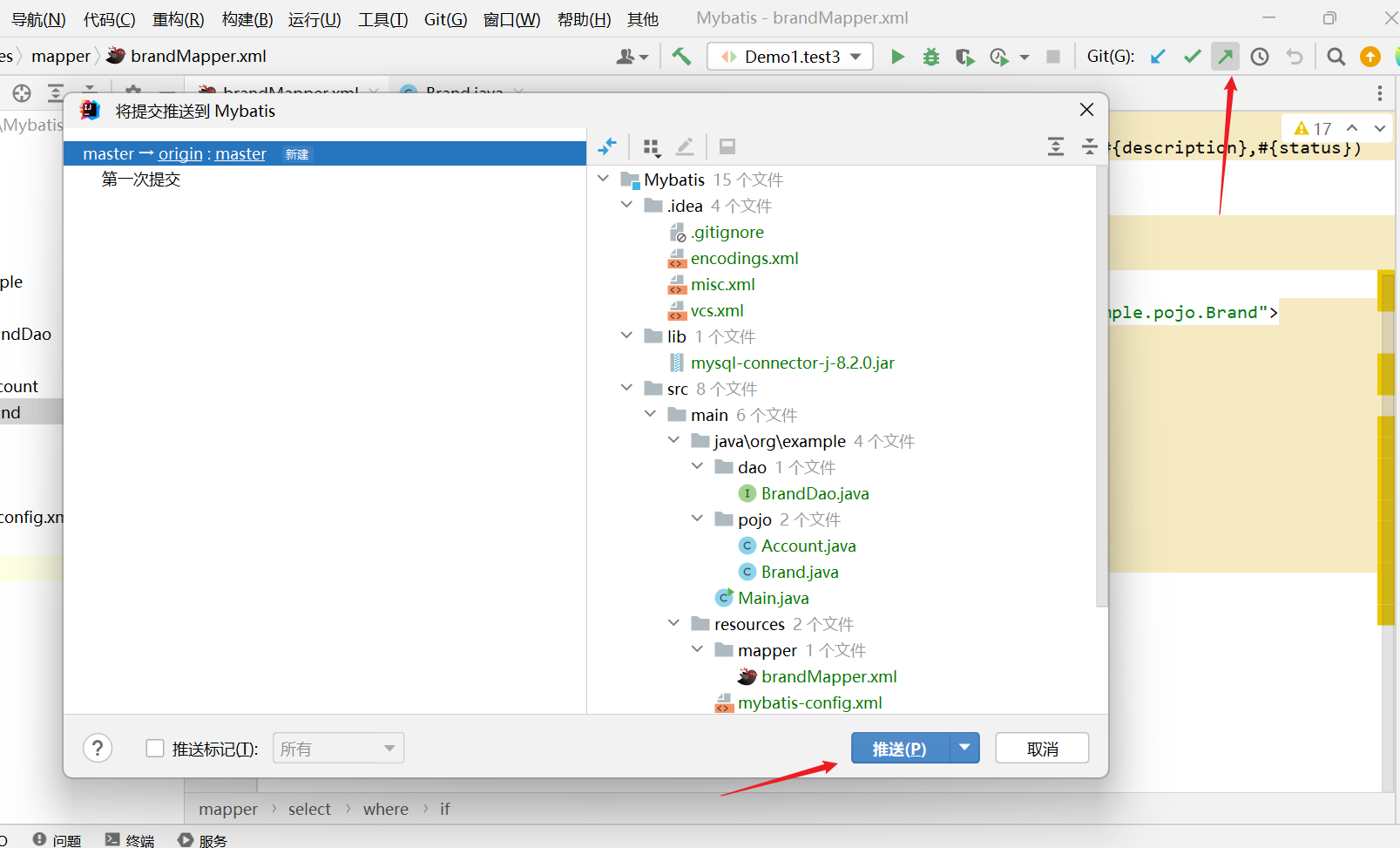
Task: Click the 取消 cancel button
Action: pyautogui.click(x=1042, y=749)
